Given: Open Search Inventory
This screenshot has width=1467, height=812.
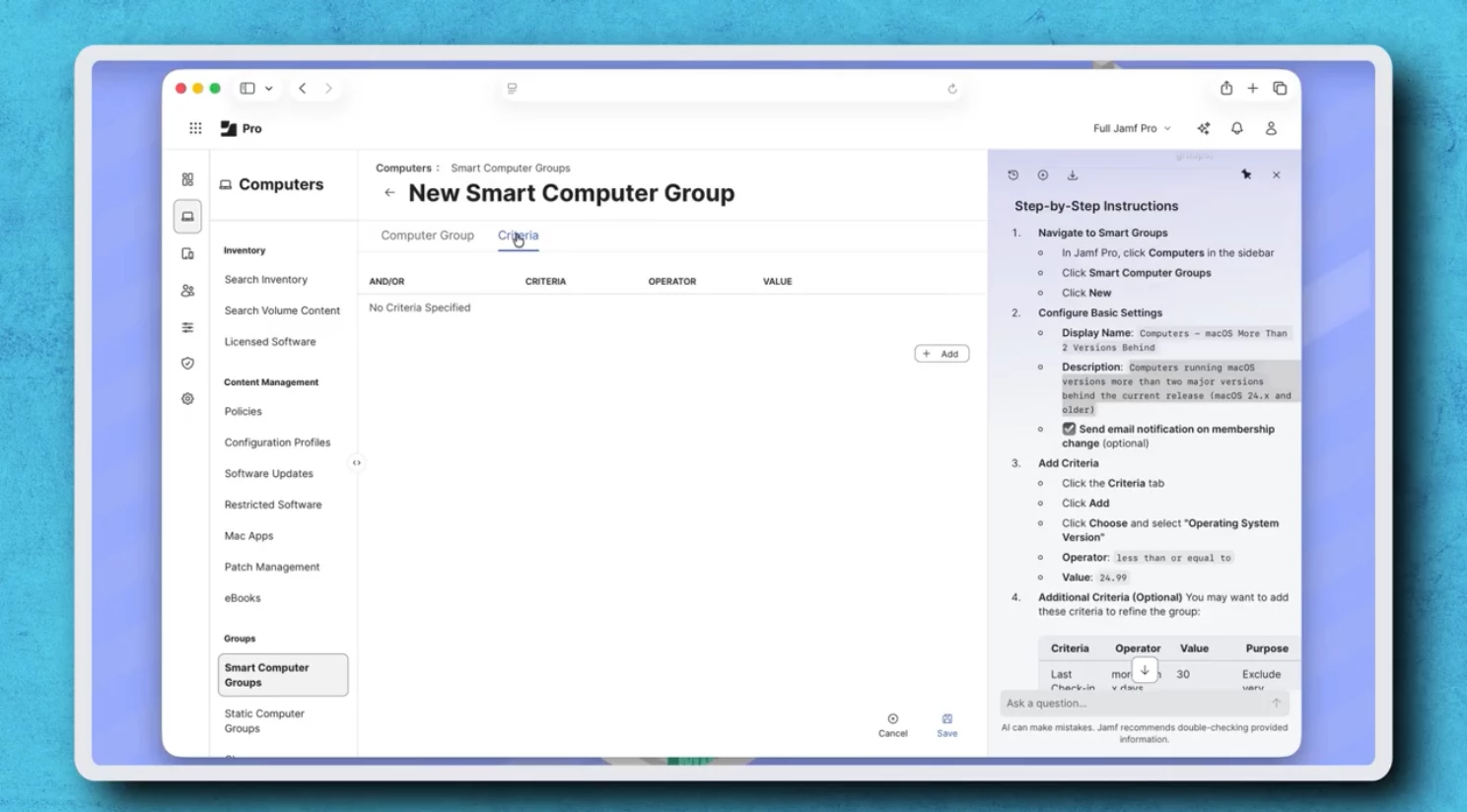Looking at the screenshot, I should point(265,280).
